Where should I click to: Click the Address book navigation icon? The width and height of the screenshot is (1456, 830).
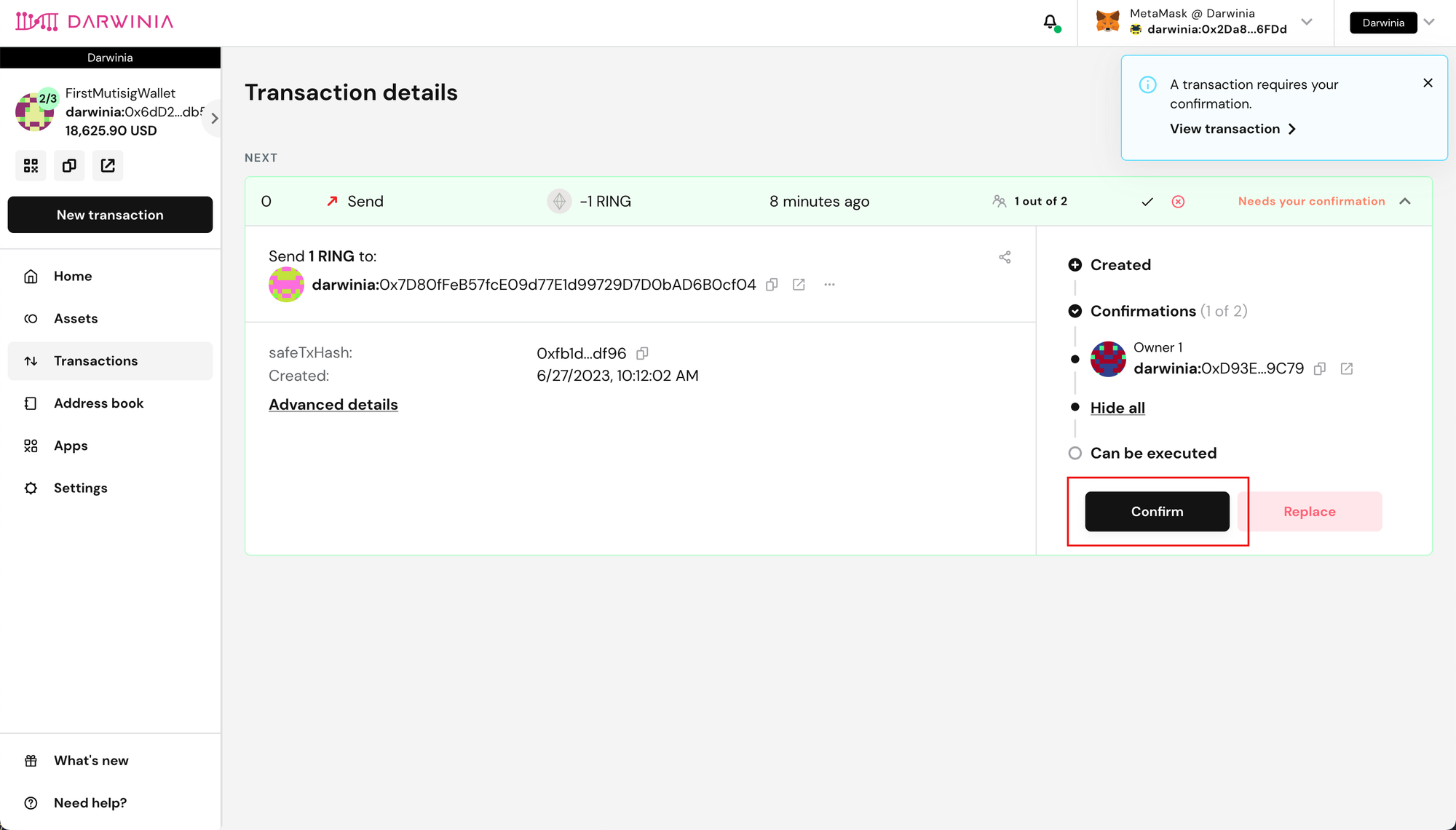(31, 403)
